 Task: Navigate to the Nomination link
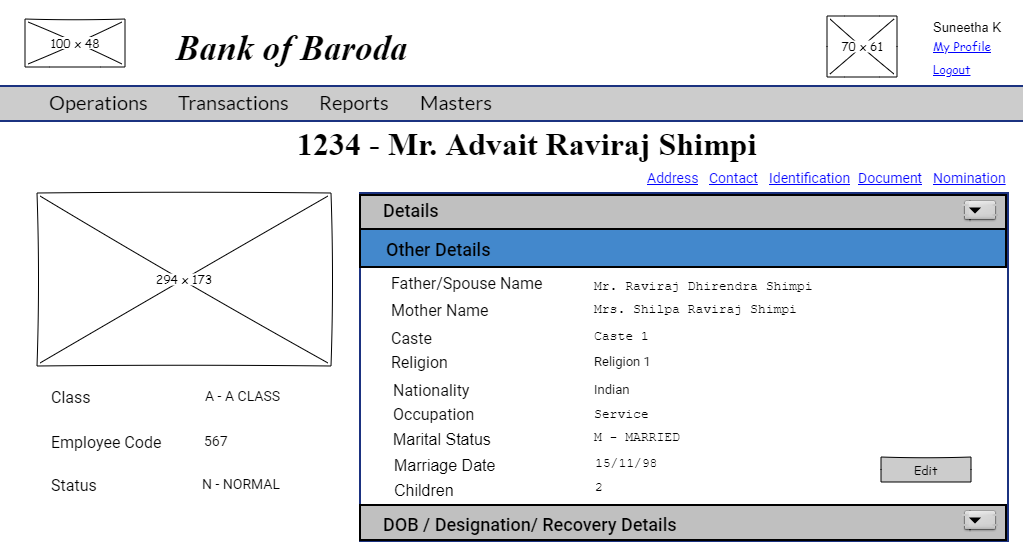tap(969, 178)
